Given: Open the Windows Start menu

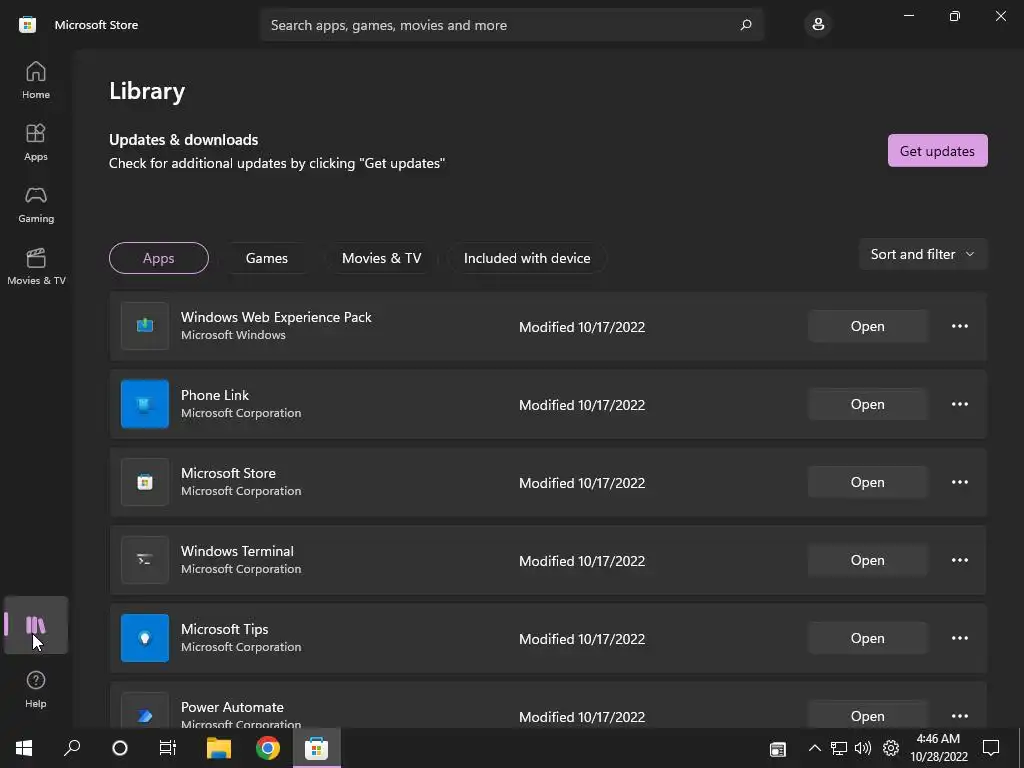Looking at the screenshot, I should pyautogui.click(x=24, y=748).
